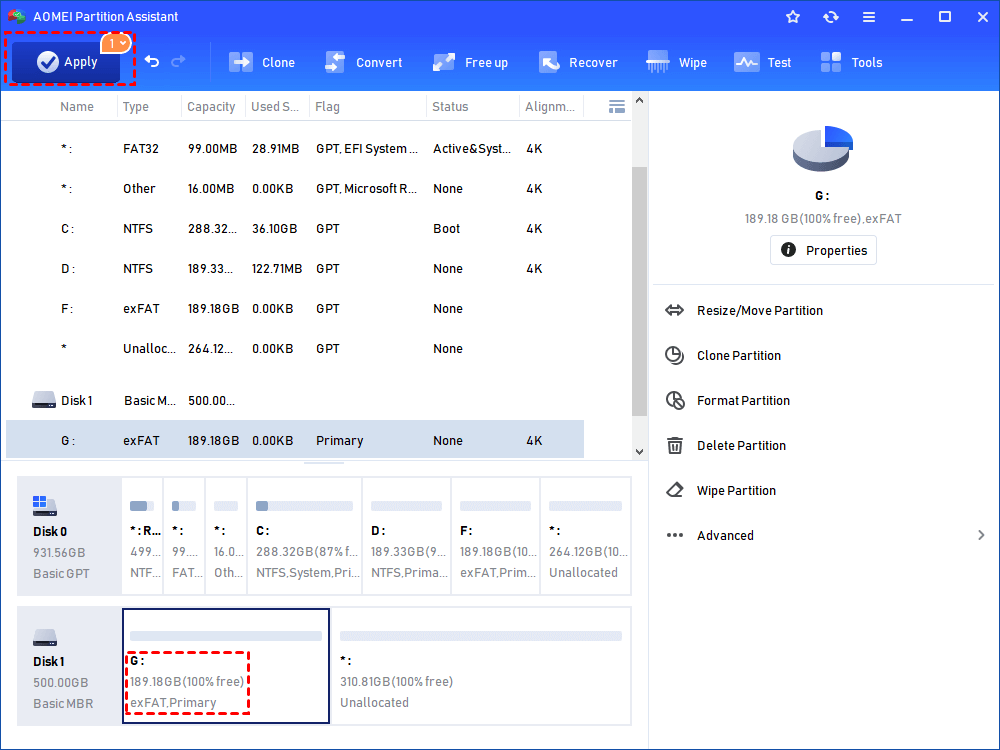The width and height of the screenshot is (1000, 750).
Task: Sort by the Alignment column header
Action: (550, 107)
